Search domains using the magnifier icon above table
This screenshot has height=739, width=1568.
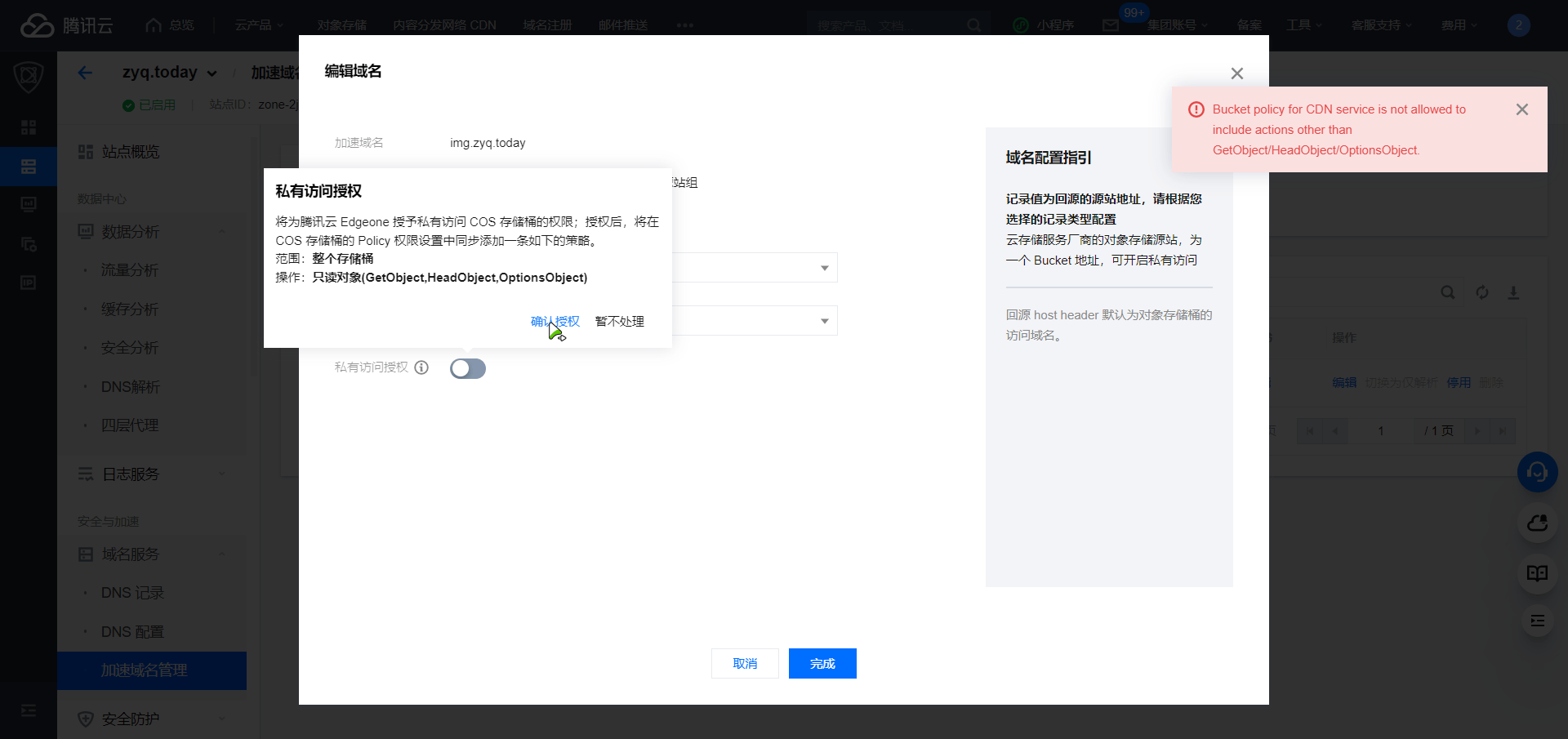(x=1447, y=292)
